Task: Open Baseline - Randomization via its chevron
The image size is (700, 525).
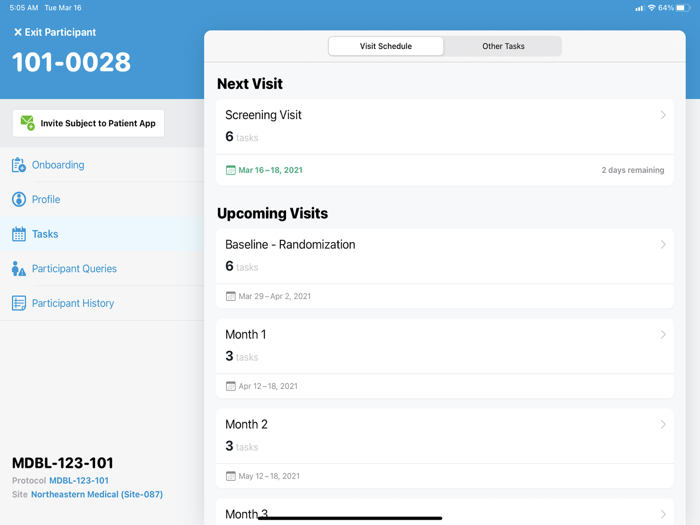Action: (x=663, y=244)
